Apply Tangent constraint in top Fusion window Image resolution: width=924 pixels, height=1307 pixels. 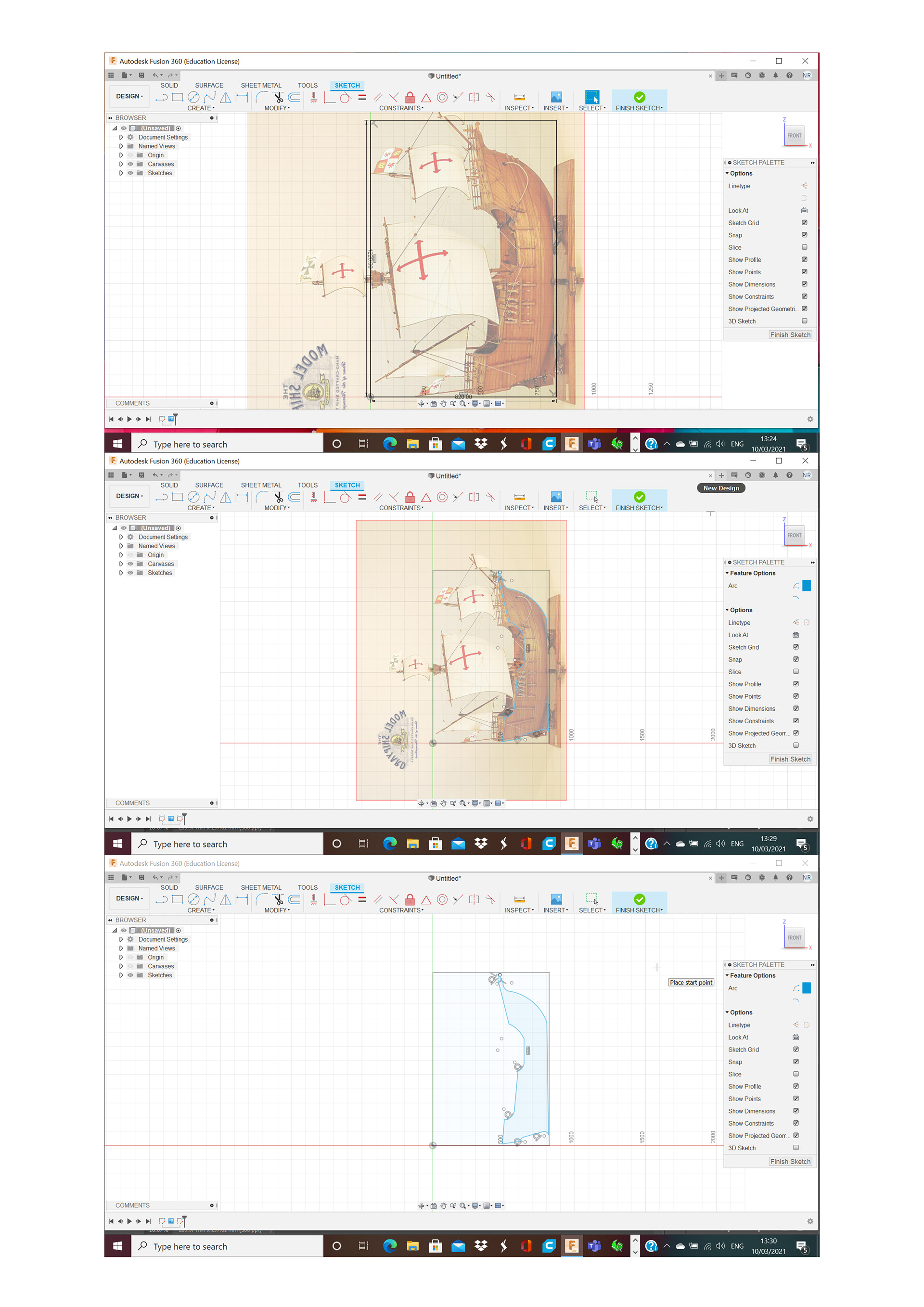[x=345, y=97]
